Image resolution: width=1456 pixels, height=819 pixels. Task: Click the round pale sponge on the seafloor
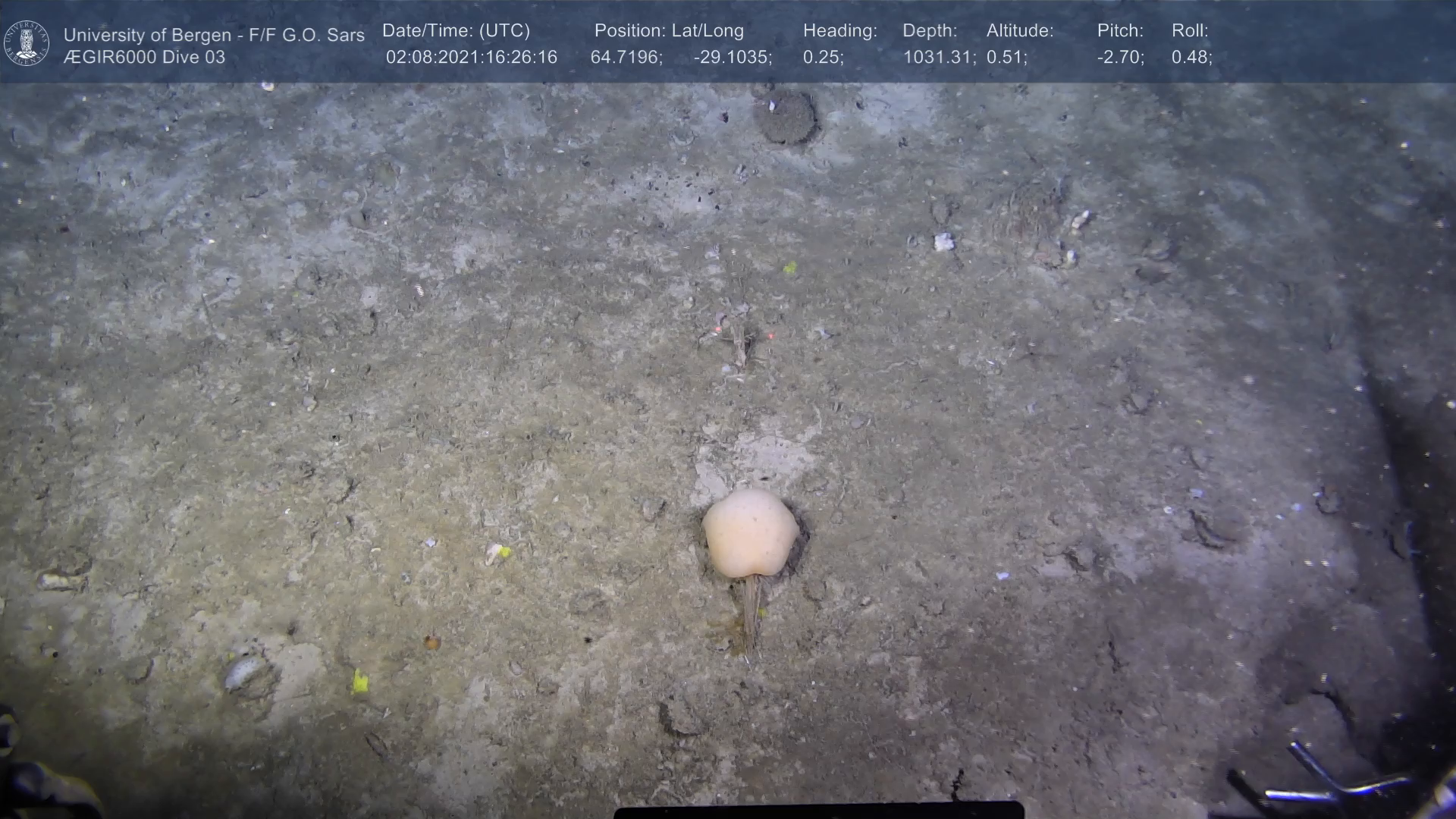tap(749, 533)
